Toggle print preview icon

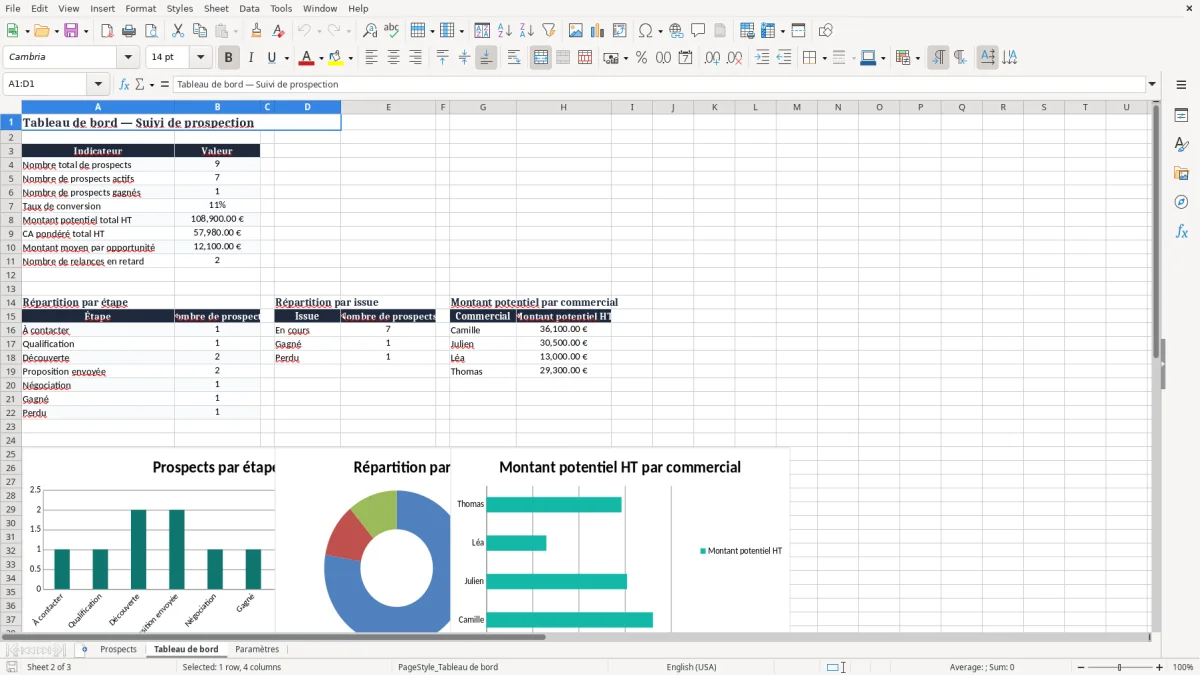click(150, 31)
